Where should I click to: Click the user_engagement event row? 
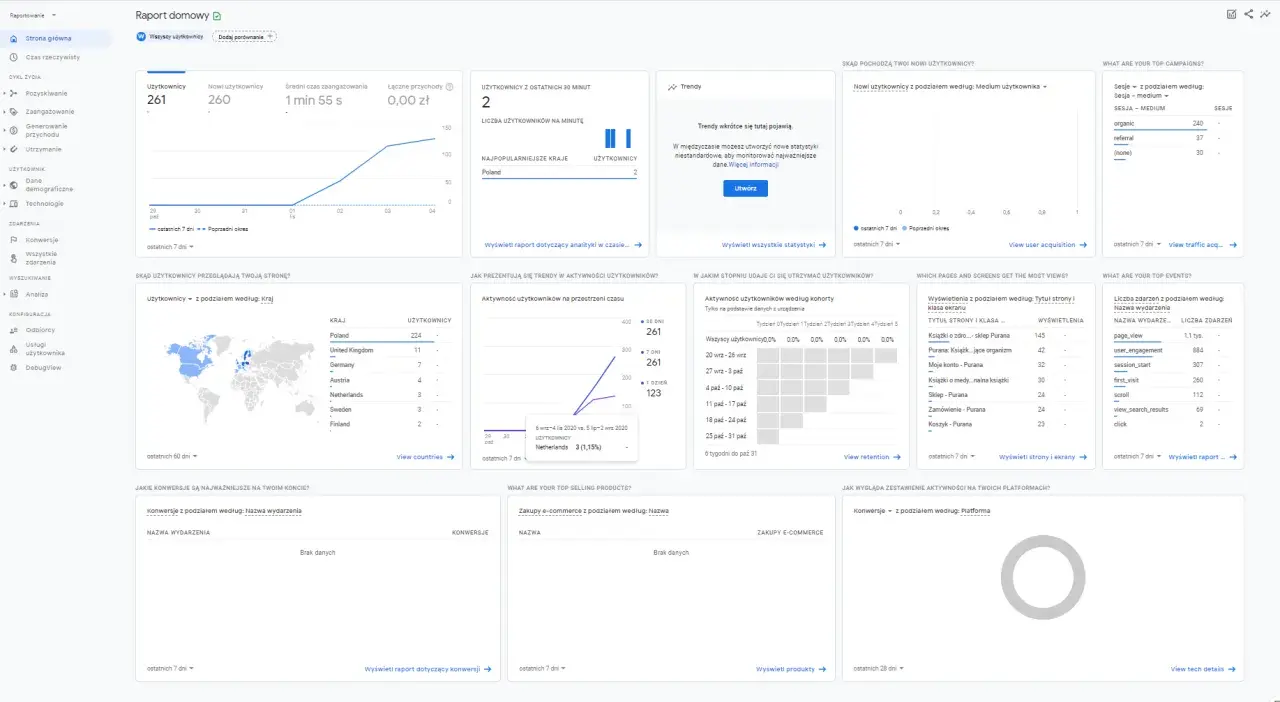(1172, 350)
